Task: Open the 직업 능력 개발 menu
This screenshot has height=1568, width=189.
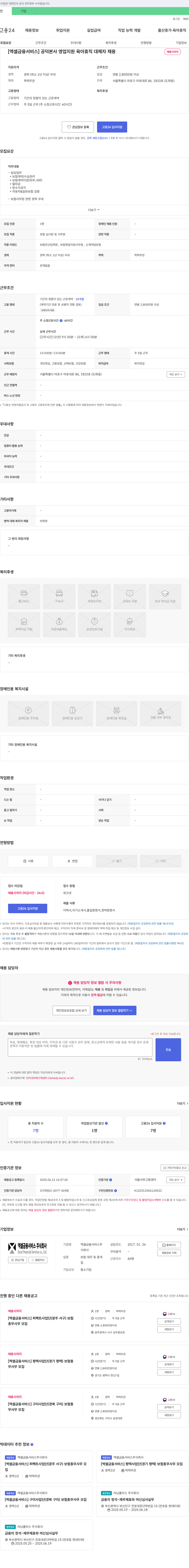Action: [129, 31]
